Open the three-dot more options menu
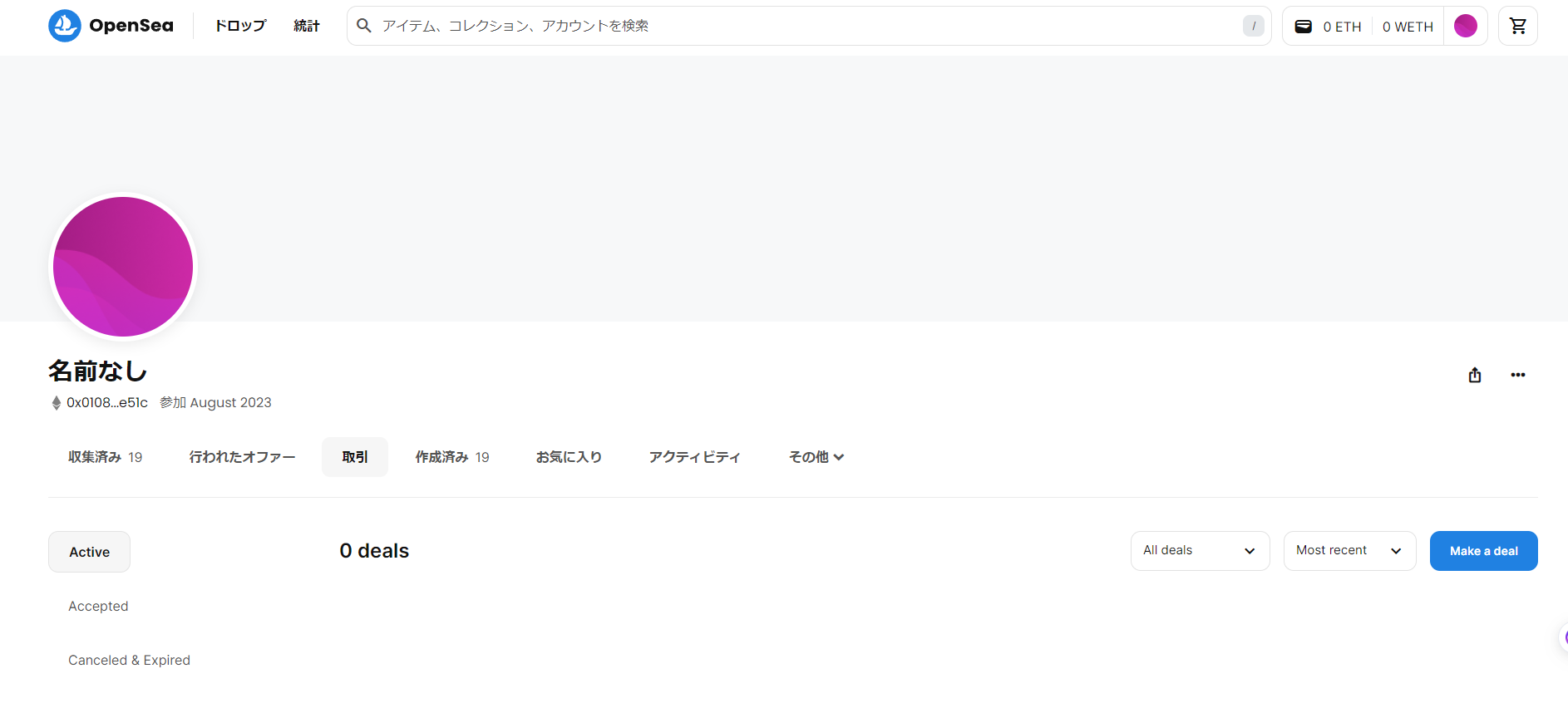 point(1518,375)
